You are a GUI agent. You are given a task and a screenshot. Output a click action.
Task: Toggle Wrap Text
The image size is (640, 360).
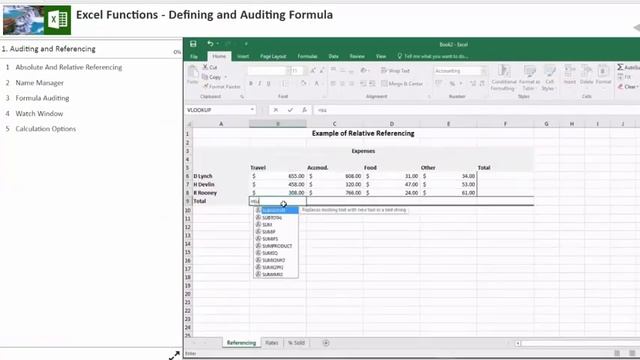click(395, 71)
